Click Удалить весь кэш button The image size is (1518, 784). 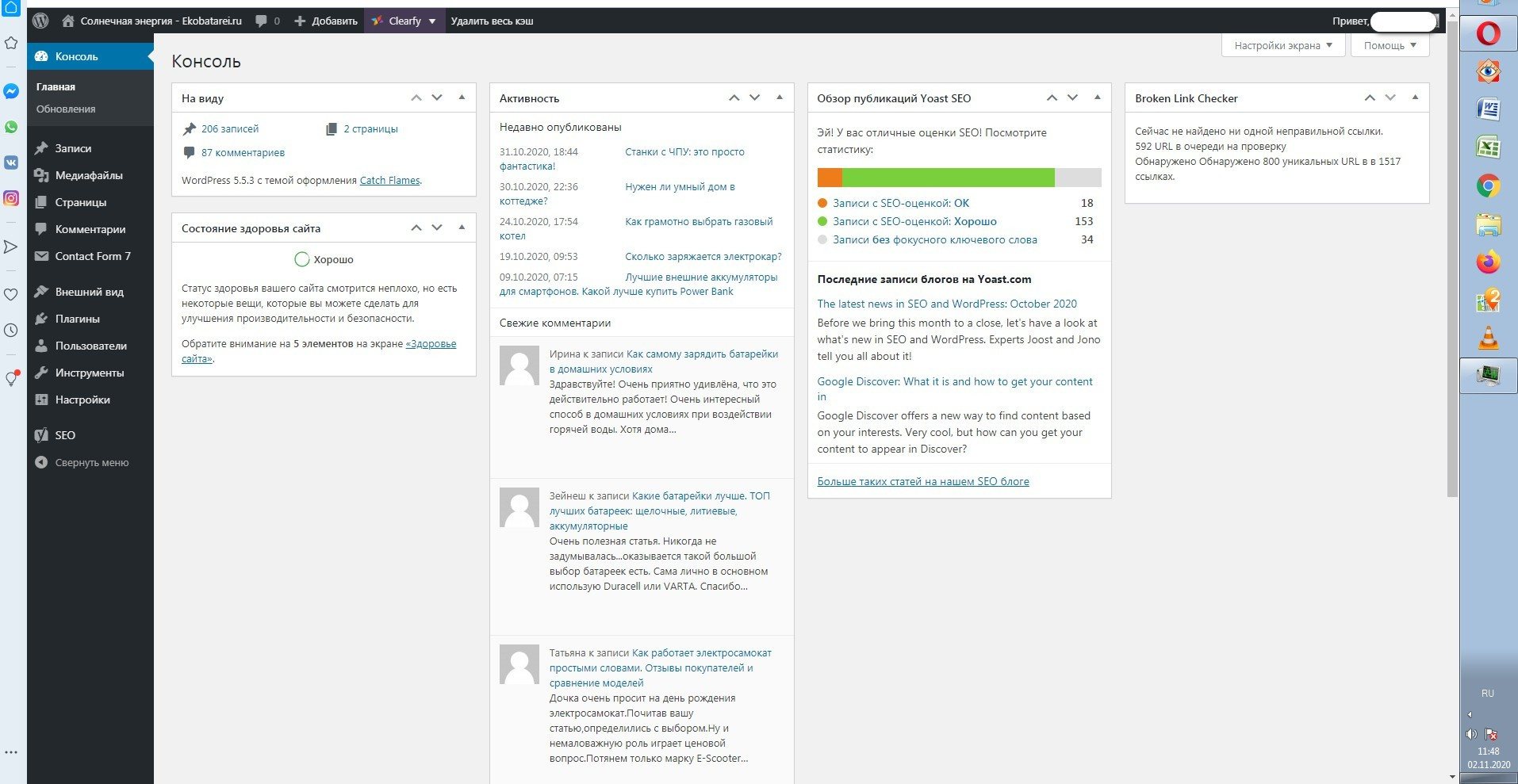point(492,21)
